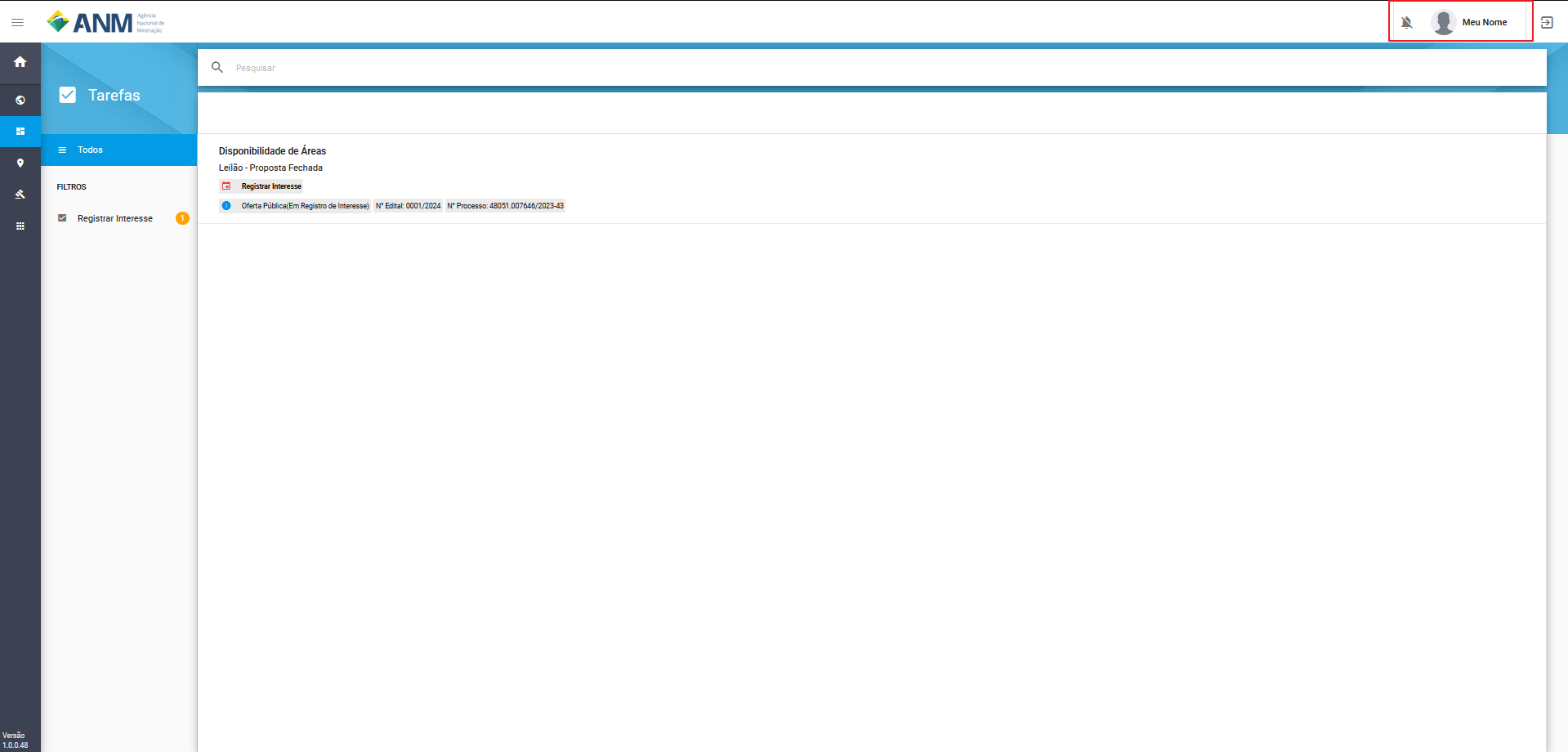
Task: Open the map pin sidebar icon
Action: (x=20, y=163)
